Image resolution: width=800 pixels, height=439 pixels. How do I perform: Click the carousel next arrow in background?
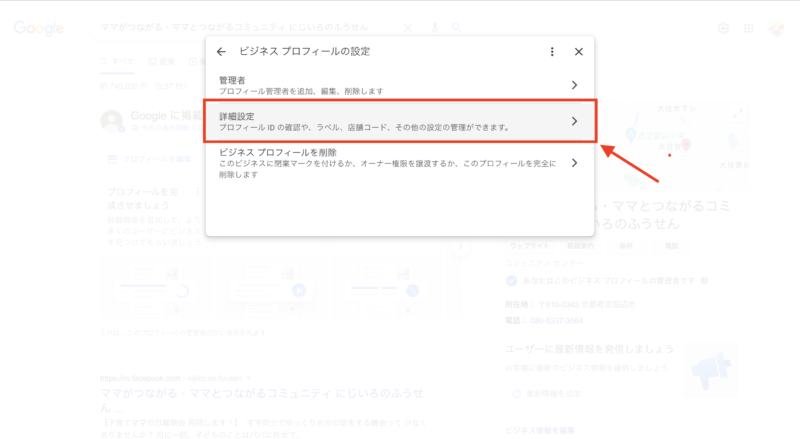pos(460,246)
